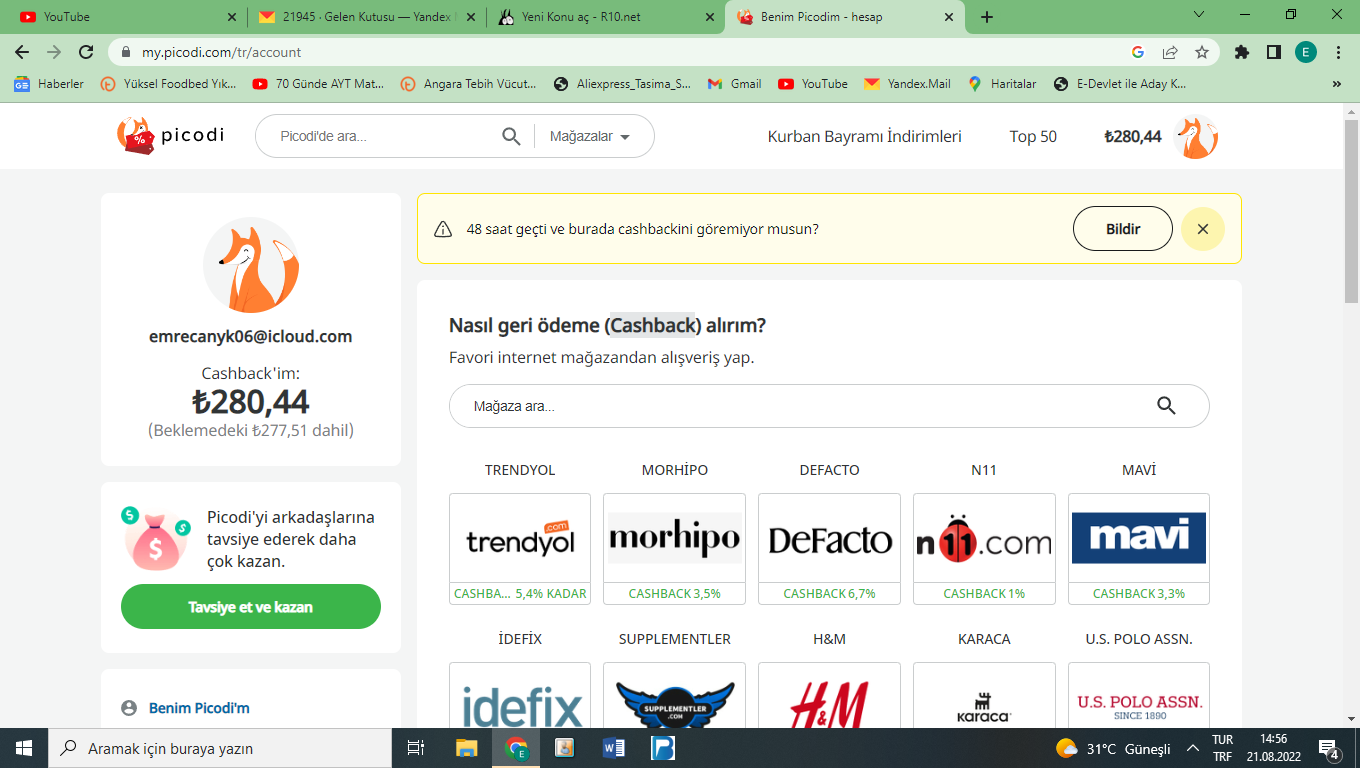Click the warning triangle icon in banner

pos(443,229)
